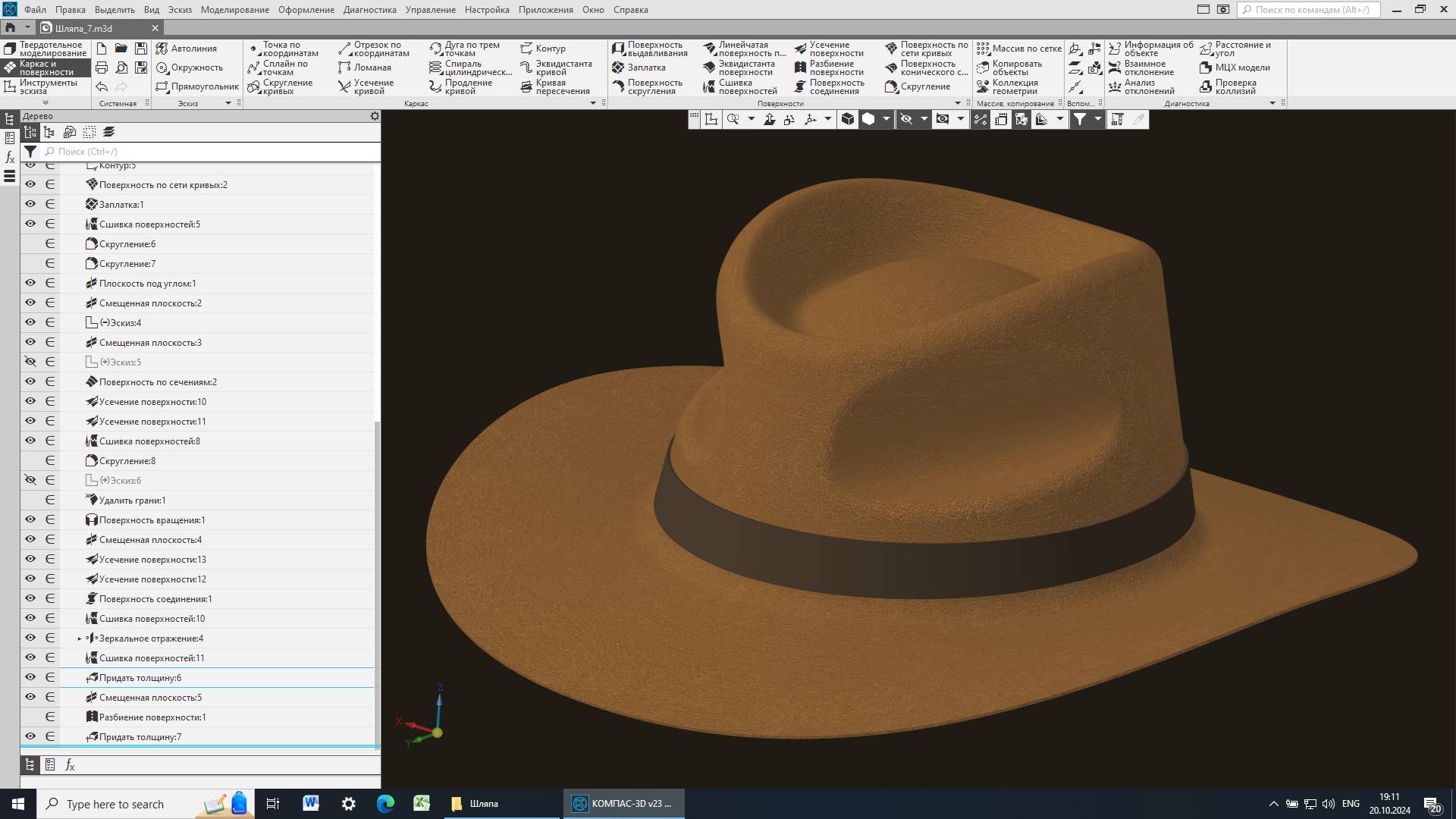Switch to the Шляпа_7.m3d document tab
Image resolution: width=1456 pixels, height=819 pixels.
(83, 28)
